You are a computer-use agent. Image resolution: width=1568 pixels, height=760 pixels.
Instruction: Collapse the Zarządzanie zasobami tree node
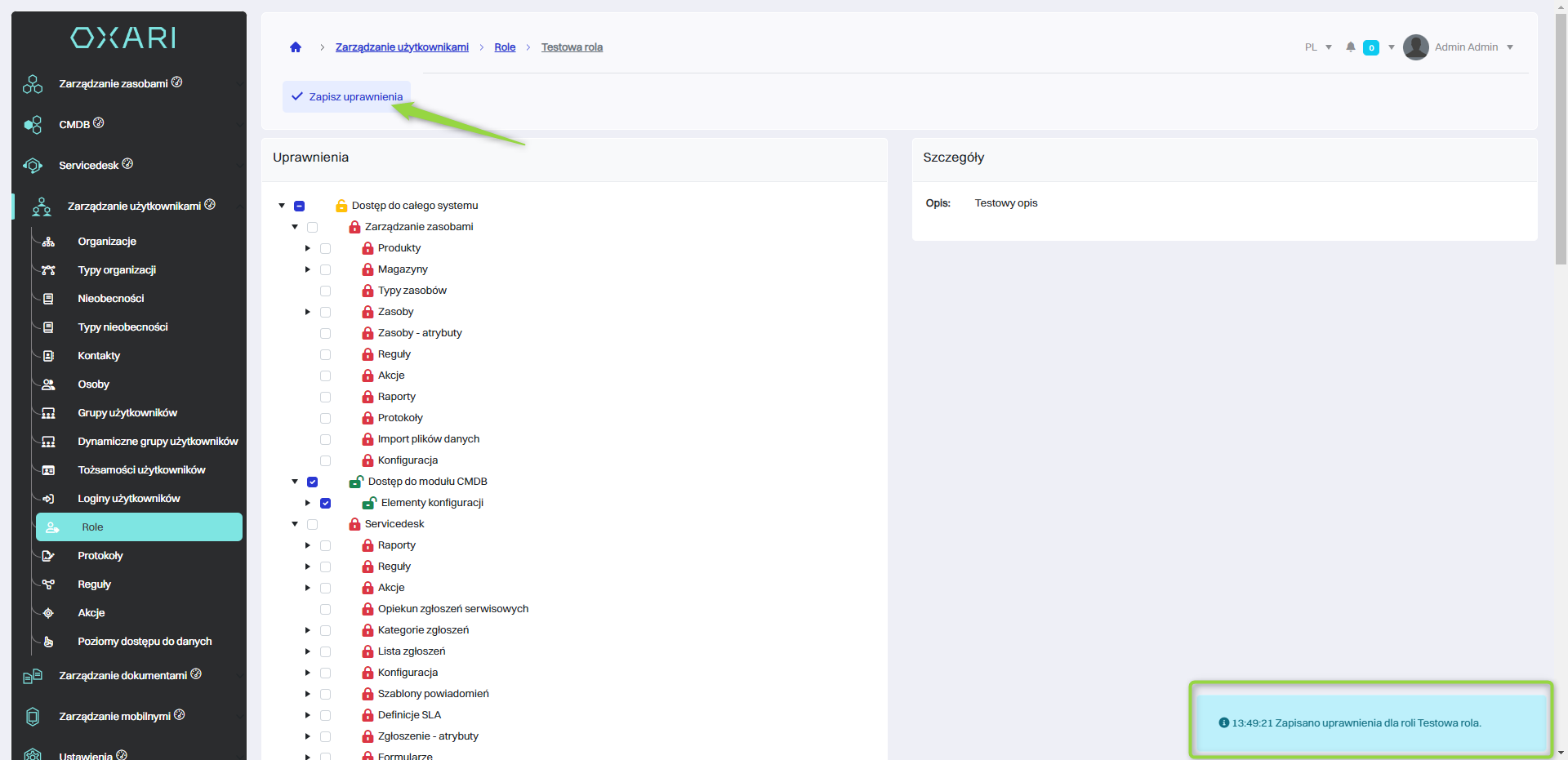(295, 227)
